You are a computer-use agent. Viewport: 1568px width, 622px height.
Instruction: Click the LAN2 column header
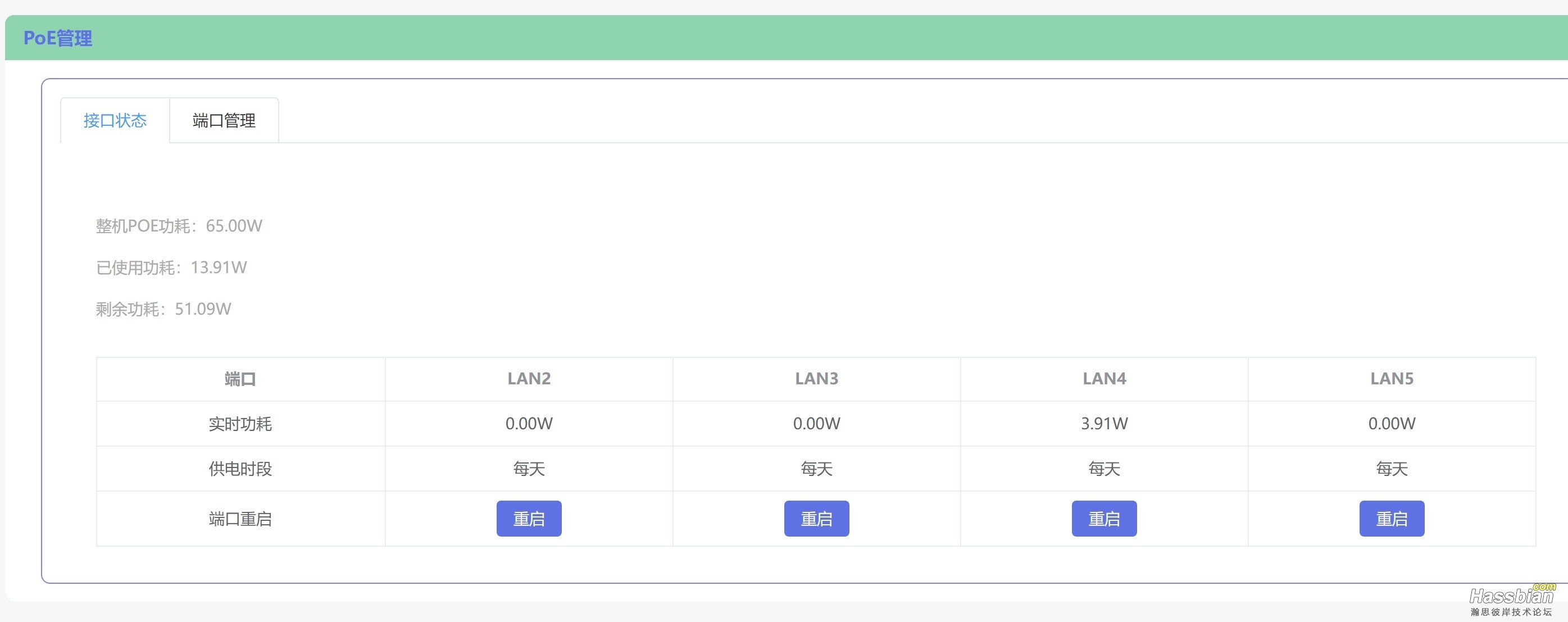(528, 379)
